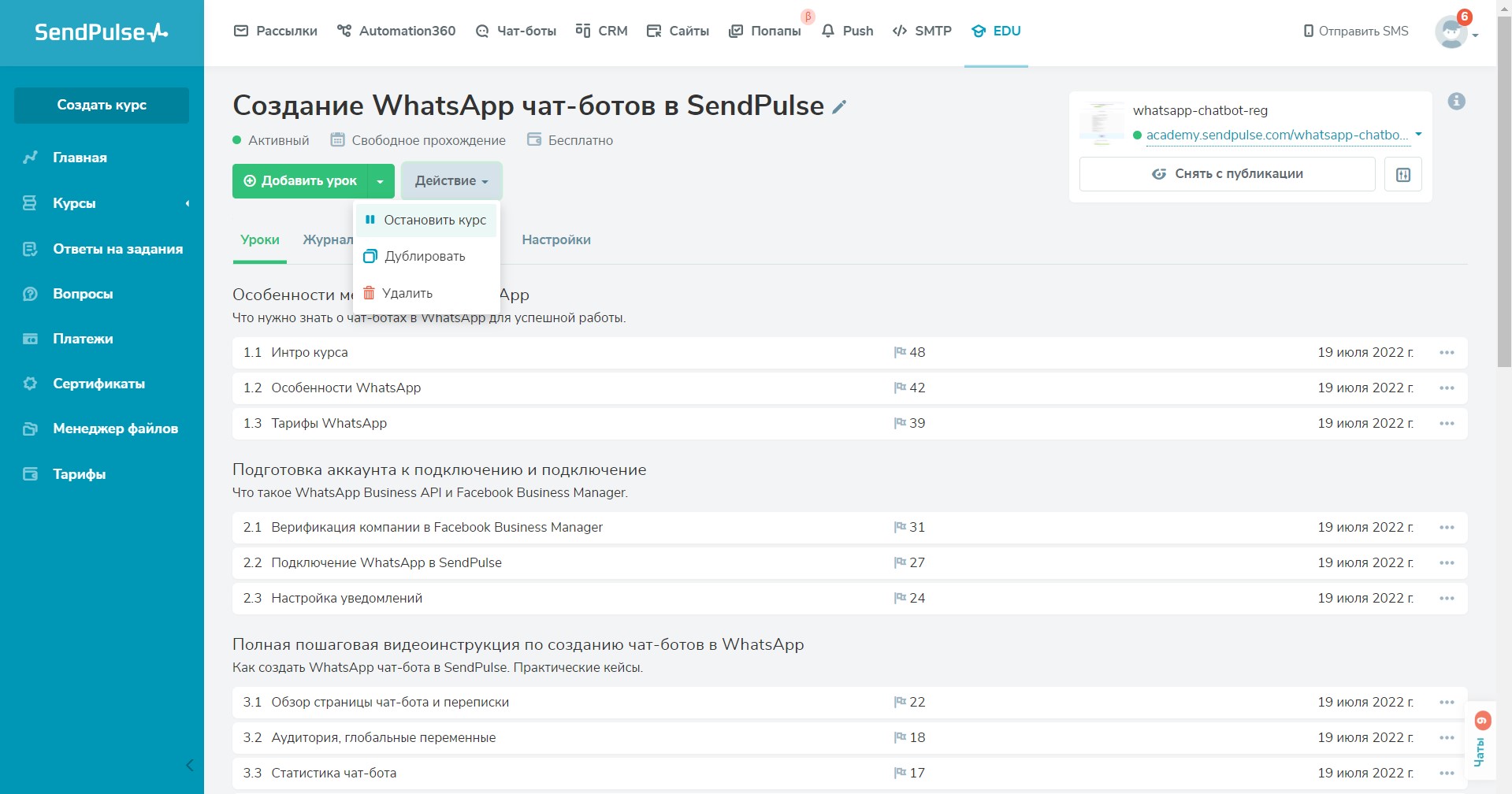This screenshot has width=1512, height=794.
Task: Switch to the Уроки tab
Action: pos(260,240)
